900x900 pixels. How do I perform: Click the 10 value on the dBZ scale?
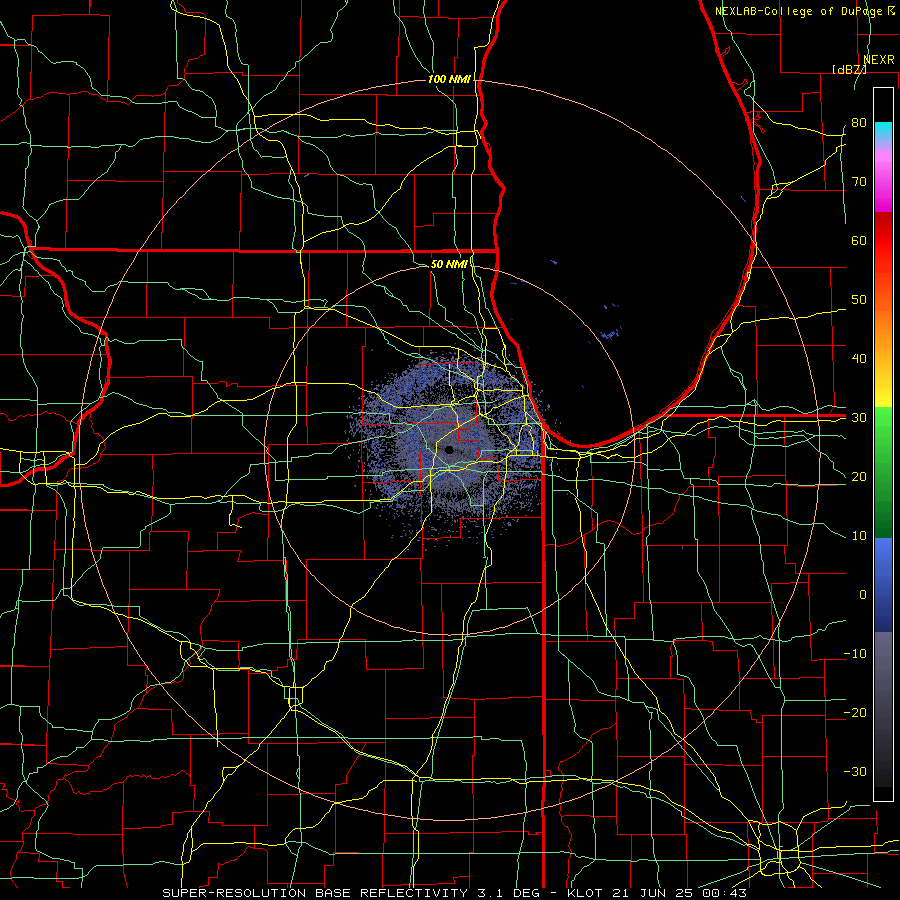(x=859, y=536)
